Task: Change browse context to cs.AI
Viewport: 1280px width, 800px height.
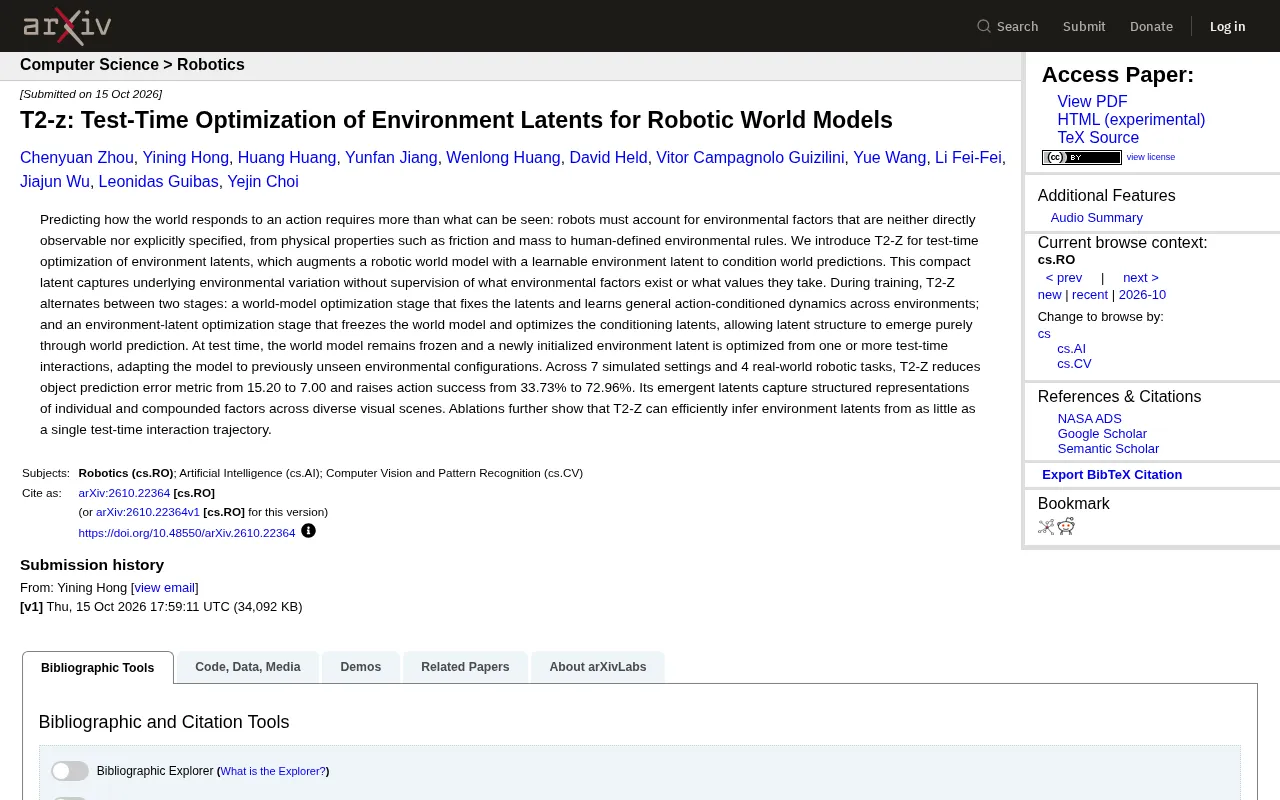Action: (1072, 349)
